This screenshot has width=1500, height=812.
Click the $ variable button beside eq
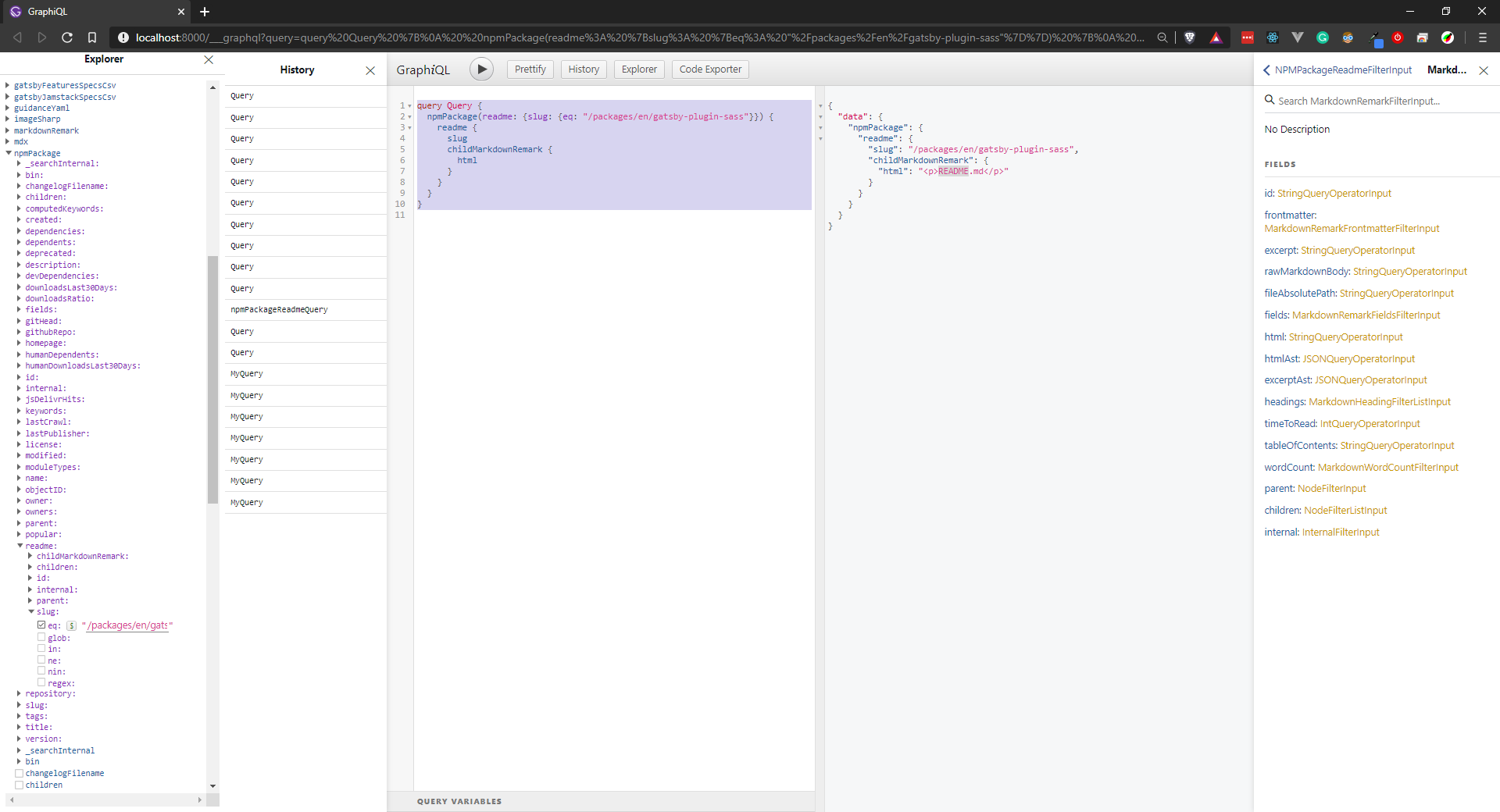pyautogui.click(x=71, y=626)
